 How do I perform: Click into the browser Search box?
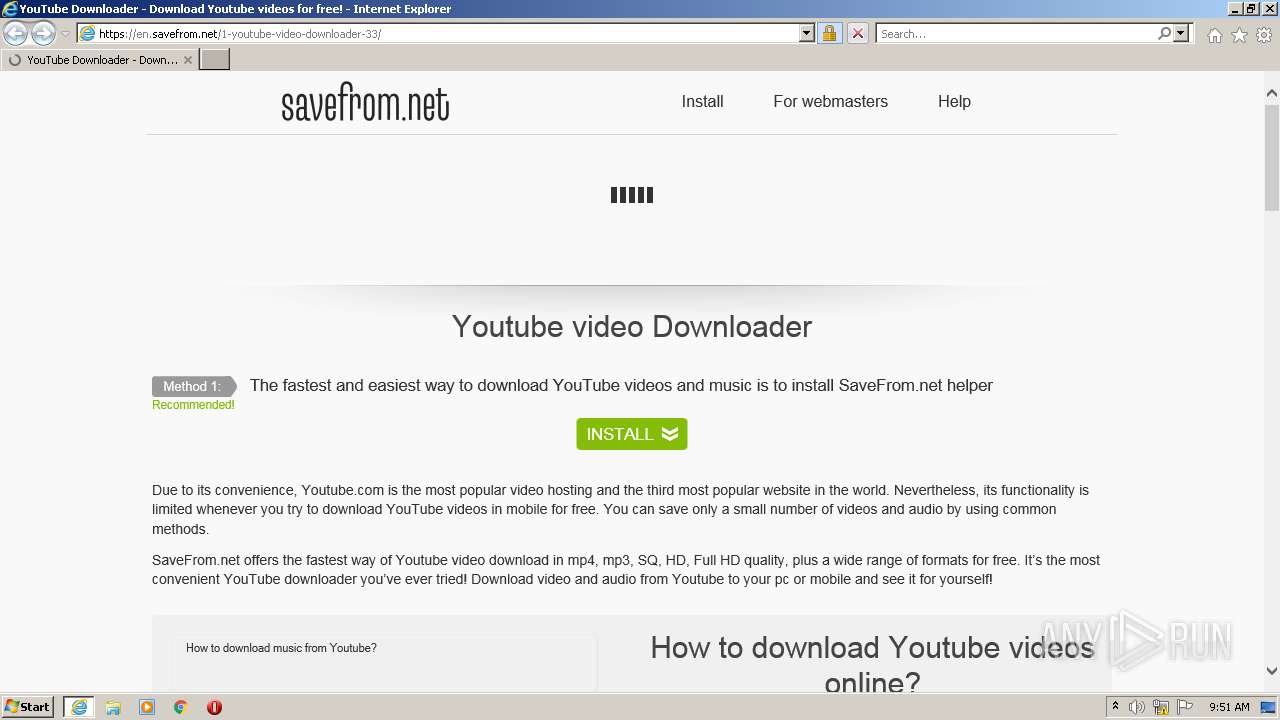[1016, 33]
